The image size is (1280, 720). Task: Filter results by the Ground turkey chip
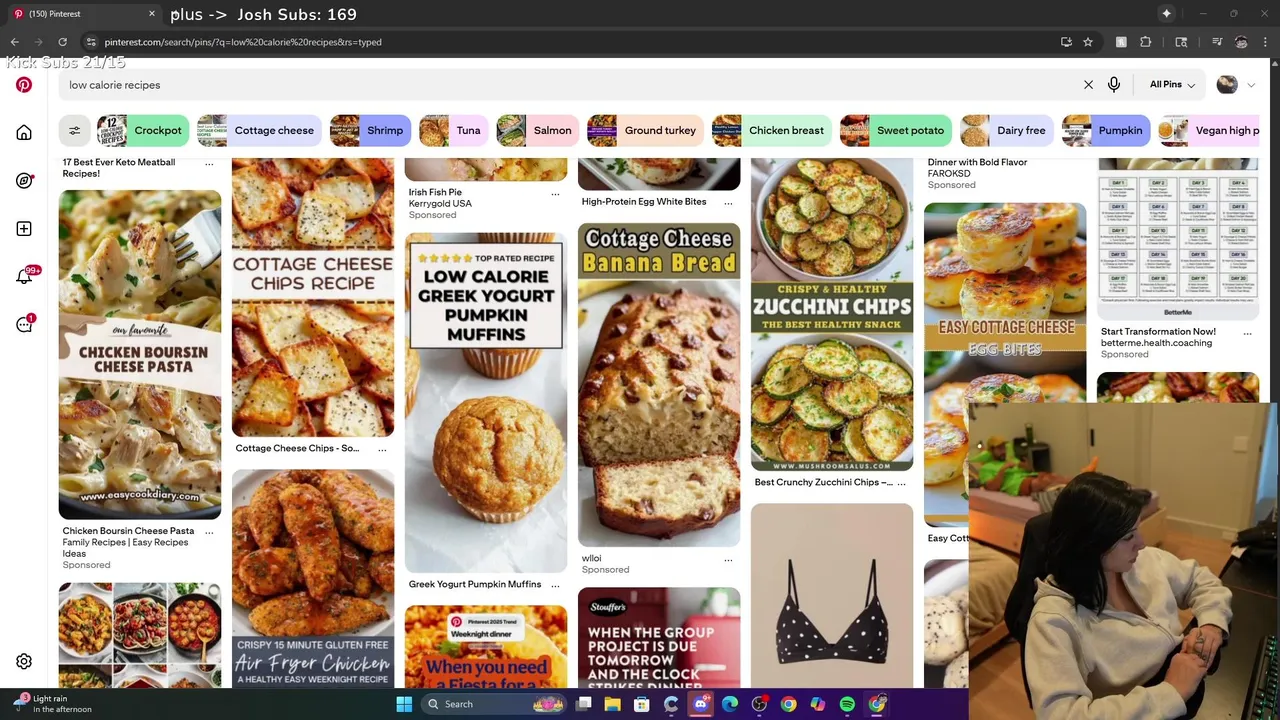point(645,130)
